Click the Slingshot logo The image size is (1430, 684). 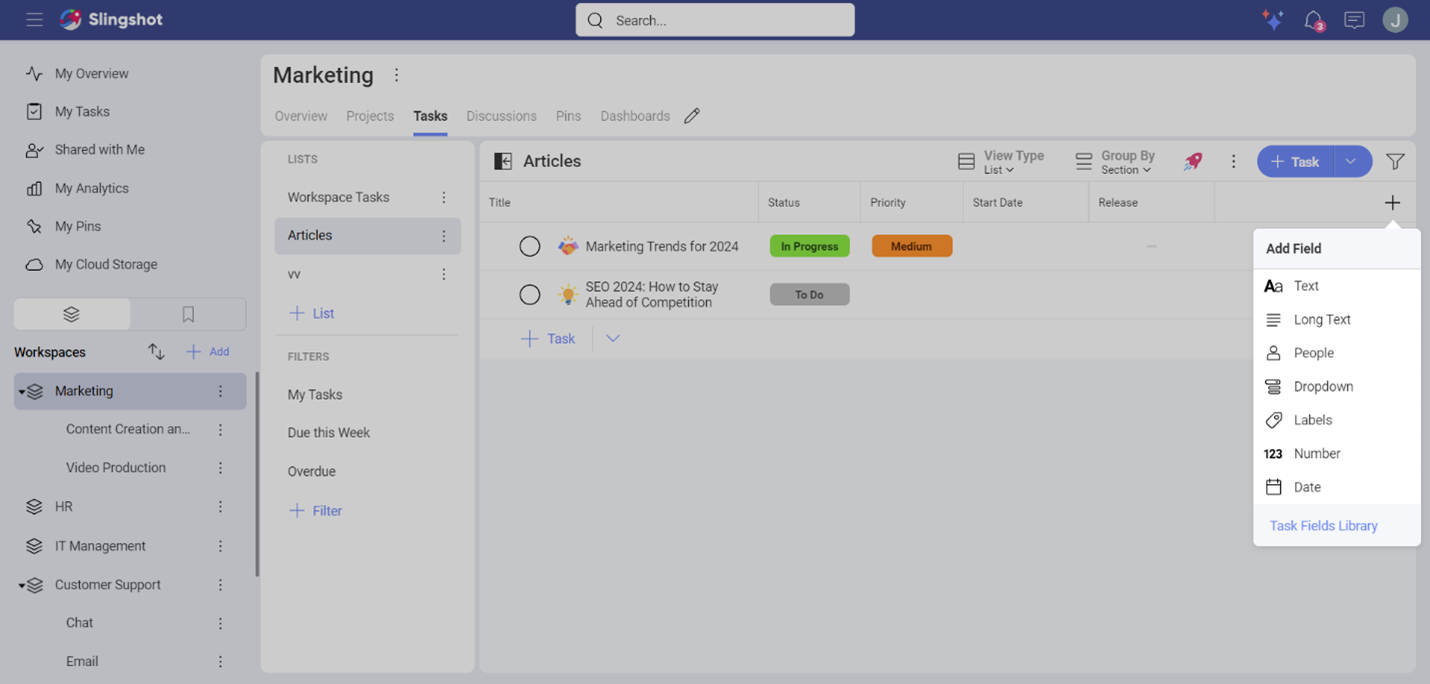111,20
